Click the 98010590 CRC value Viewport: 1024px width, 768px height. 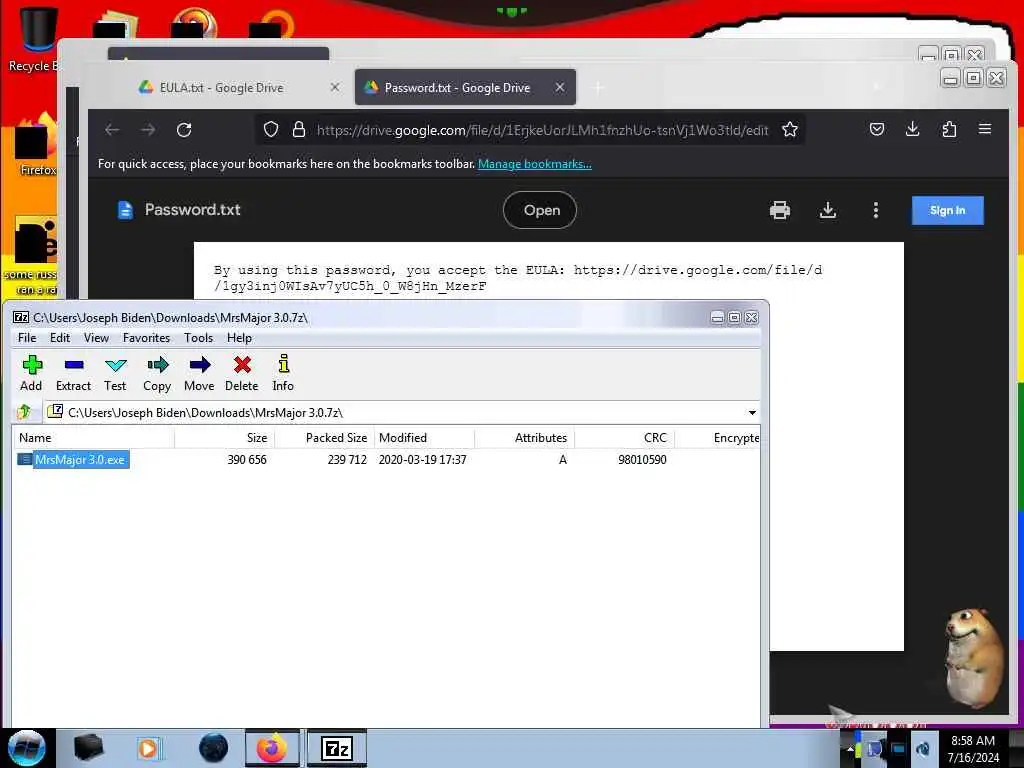click(642, 460)
